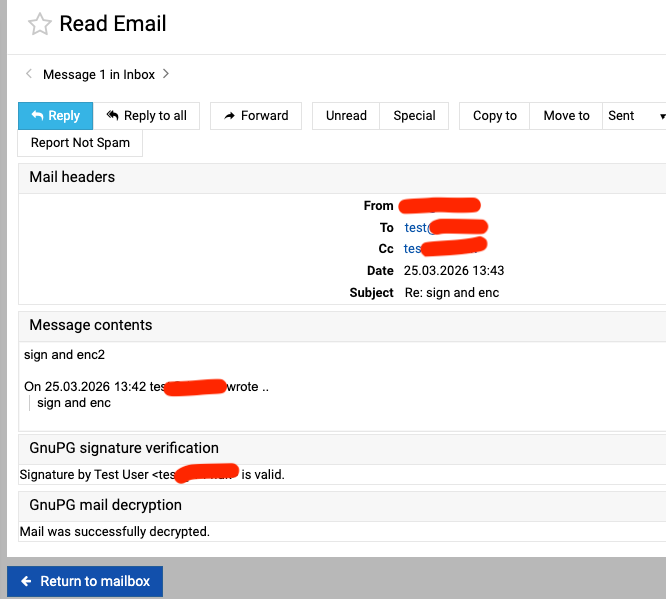Viewport: 666px width, 599px height.
Task: Click Report Not Spam
Action: pyautogui.click(x=80, y=143)
